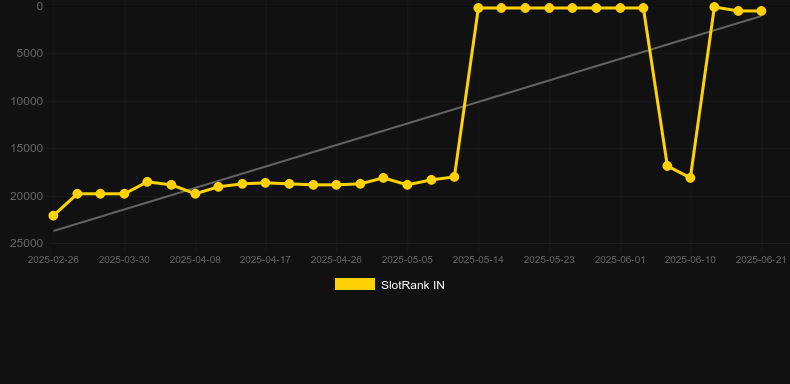Click the data point at 2025-04-08

pyautogui.click(x=195, y=194)
